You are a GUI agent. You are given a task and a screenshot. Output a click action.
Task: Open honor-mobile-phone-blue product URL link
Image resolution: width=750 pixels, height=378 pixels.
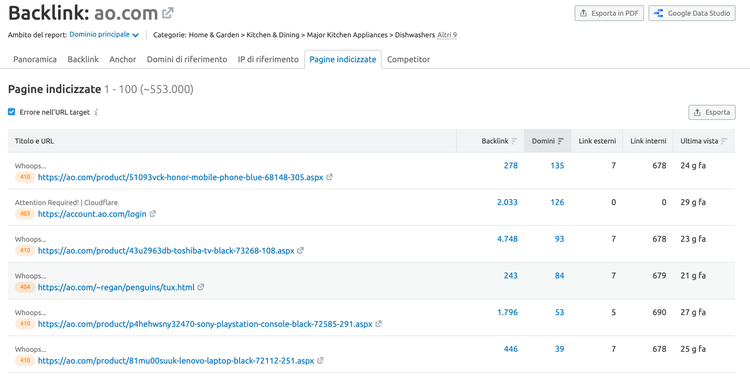pyautogui.click(x=180, y=177)
